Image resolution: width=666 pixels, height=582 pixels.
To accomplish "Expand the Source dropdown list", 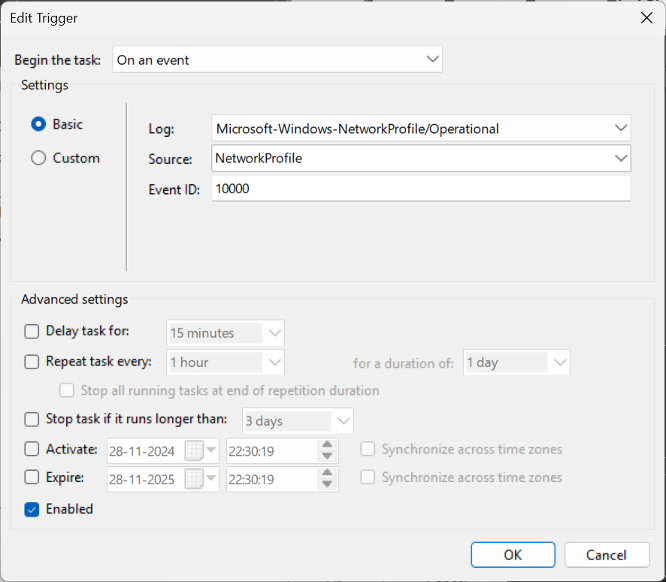I will [621, 158].
